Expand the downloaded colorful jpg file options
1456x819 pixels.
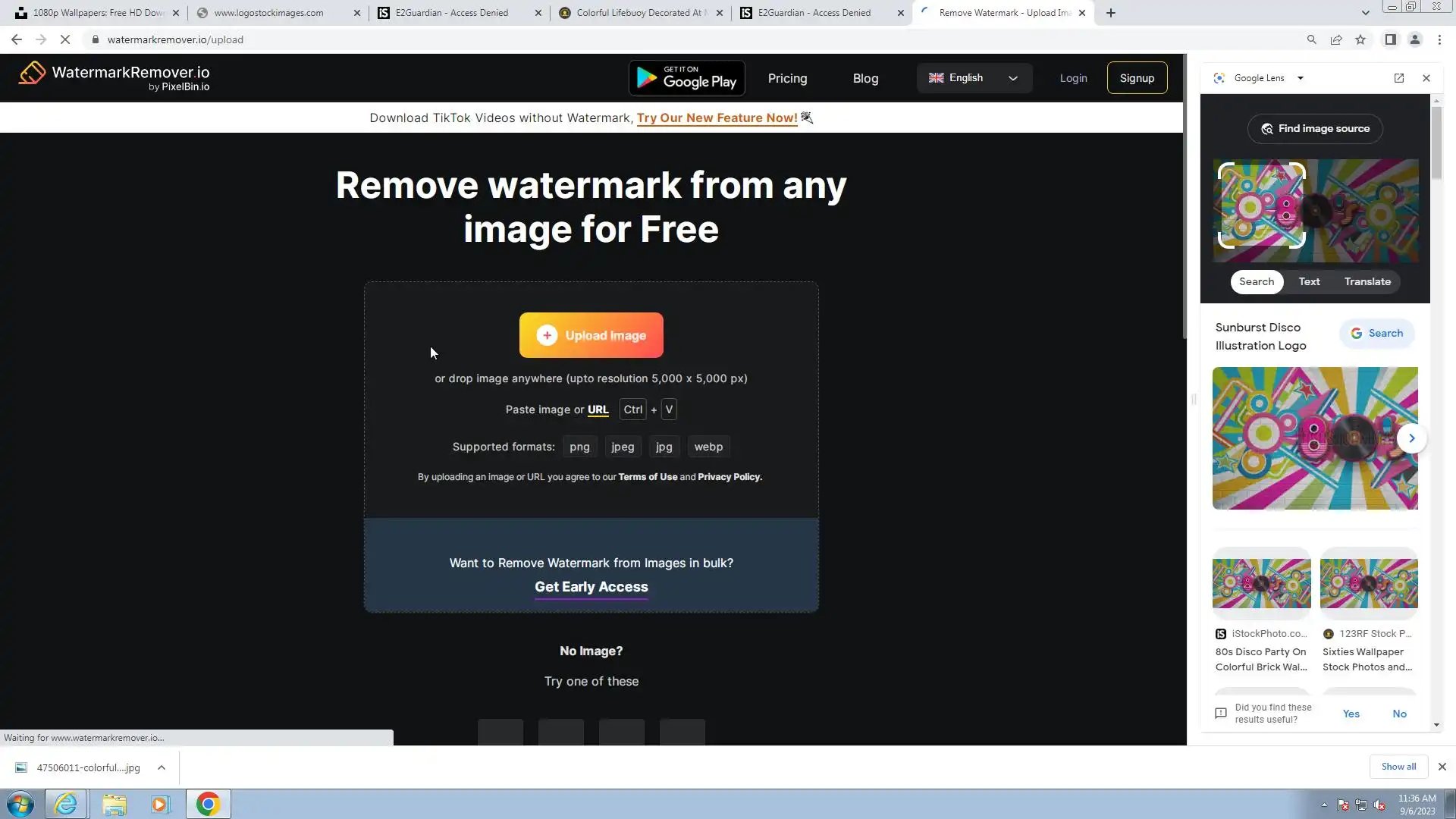[x=162, y=767]
